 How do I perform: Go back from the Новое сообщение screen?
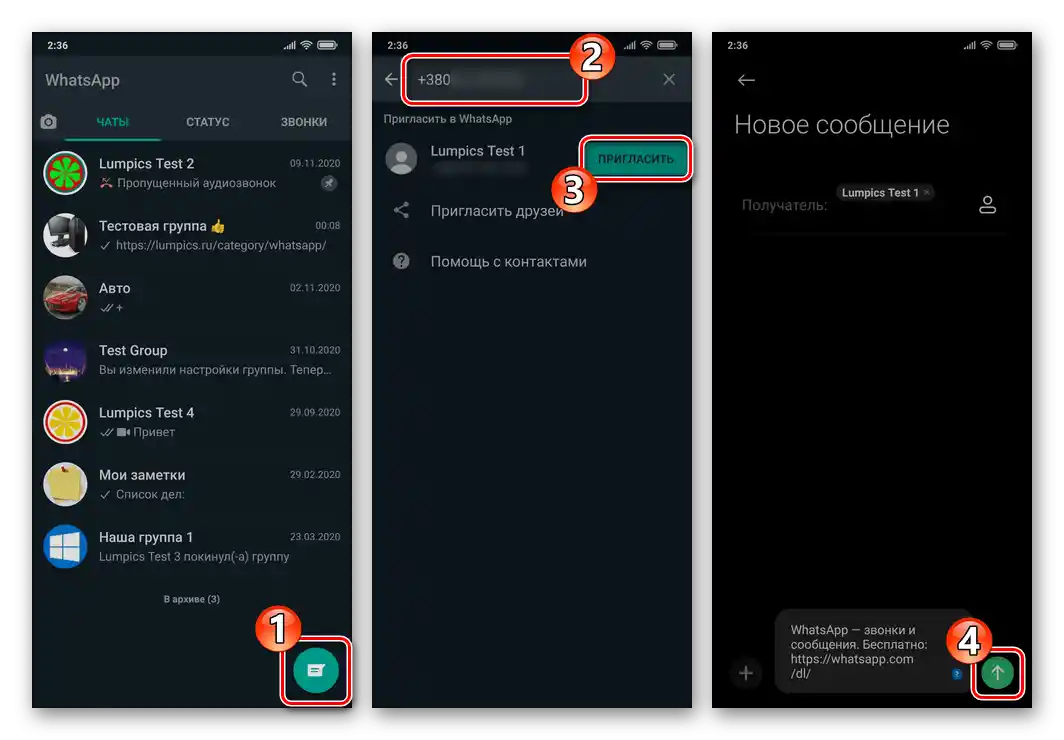coord(746,80)
